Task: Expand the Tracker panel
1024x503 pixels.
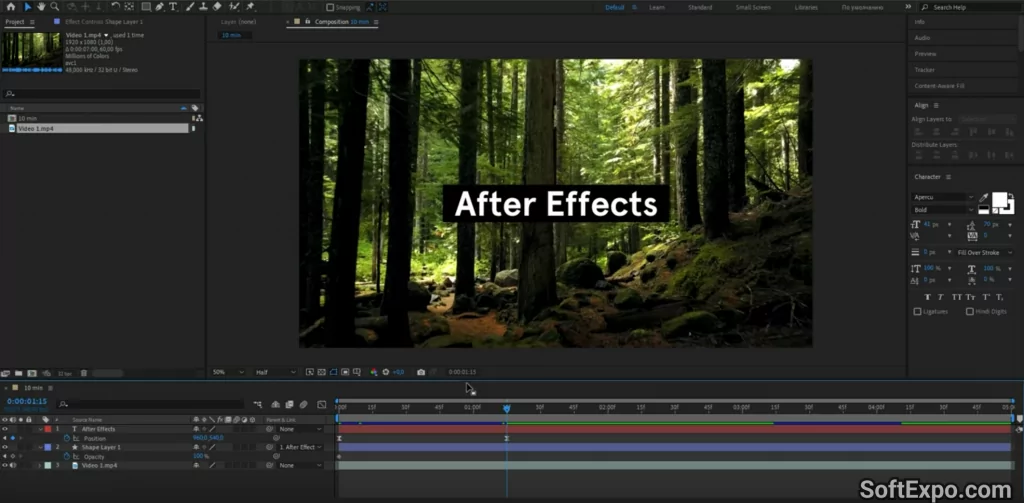Action: pos(925,69)
